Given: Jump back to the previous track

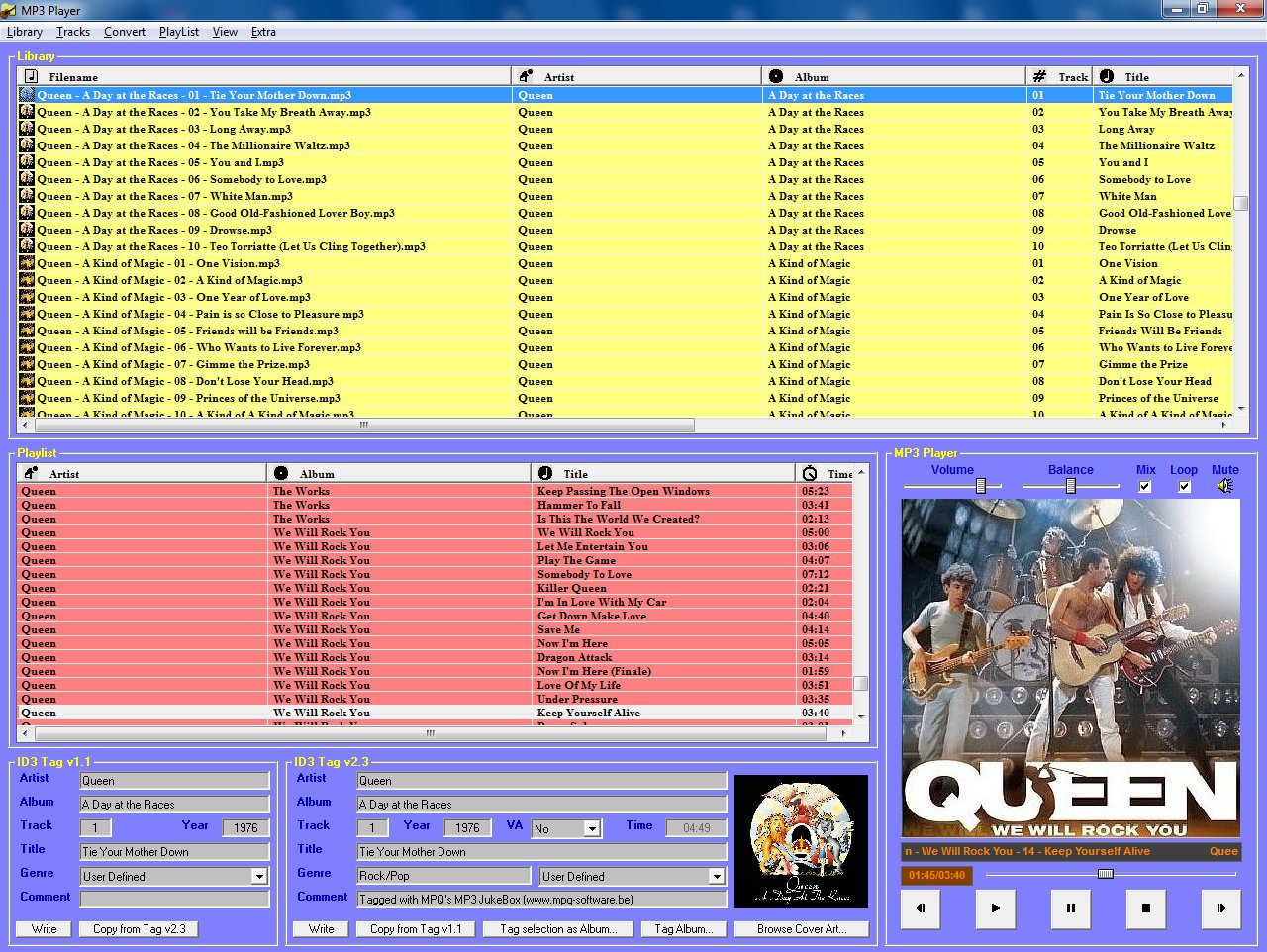Looking at the screenshot, I should pos(920,909).
